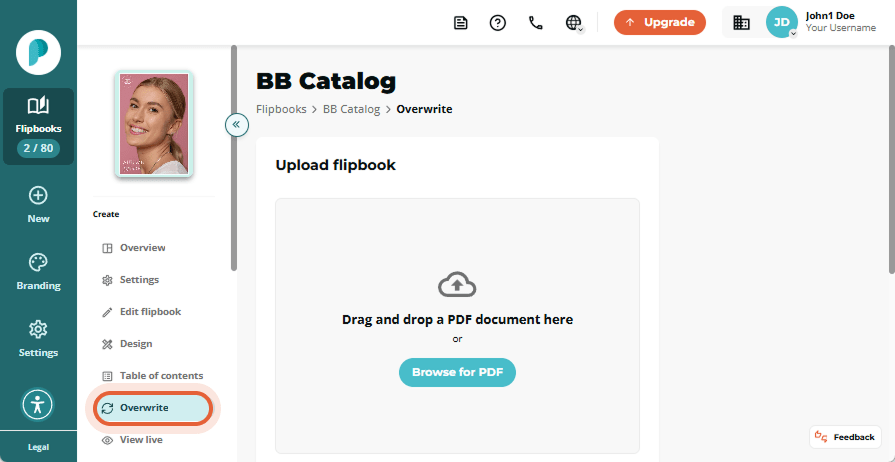Click the side panel vertical scrollbar
Image resolution: width=895 pixels, height=462 pixels.
point(233,157)
